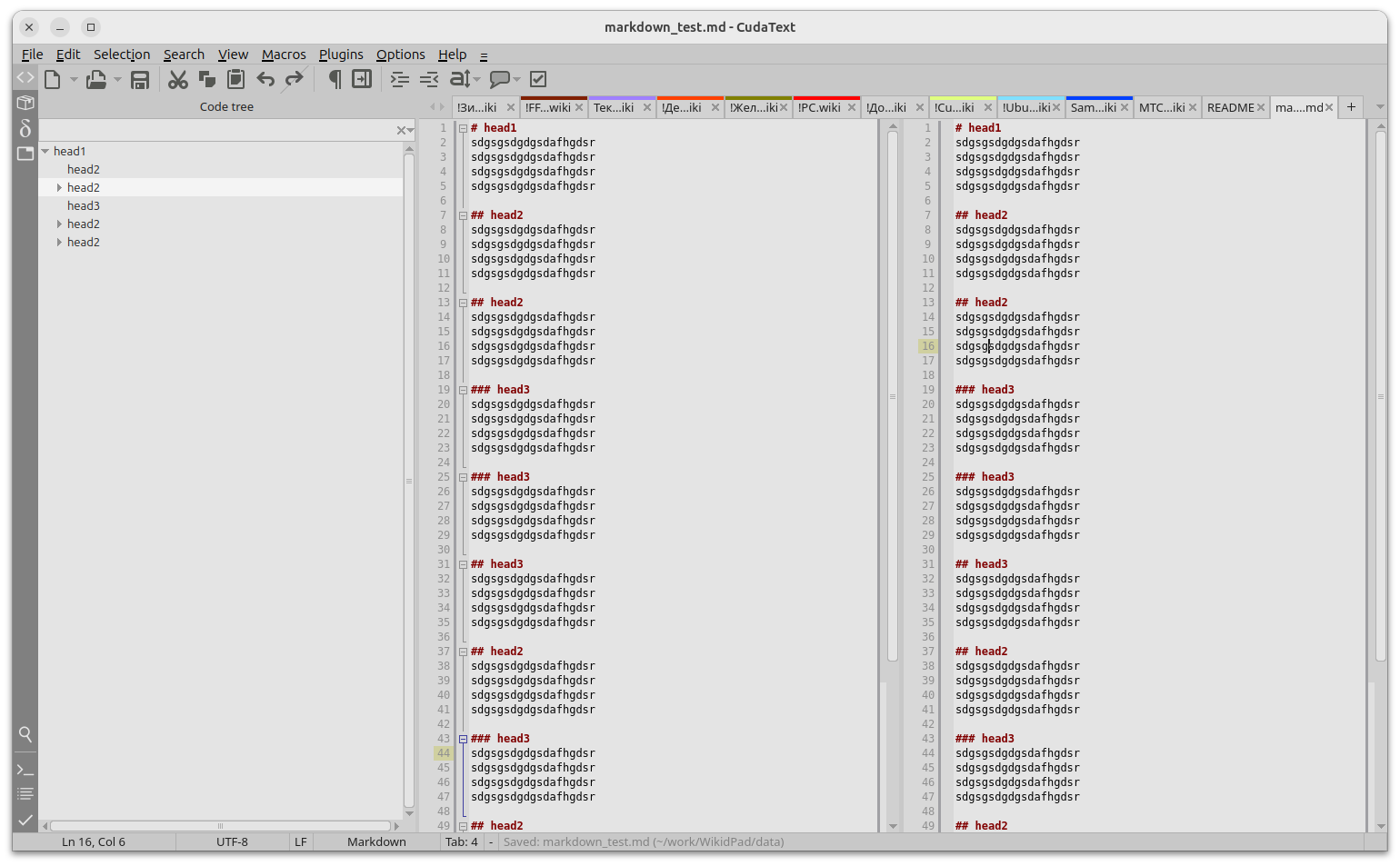Image resolution: width=1400 pixels, height=866 pixels.
Task: Click the Indent lines toolbar icon
Action: pos(399,80)
